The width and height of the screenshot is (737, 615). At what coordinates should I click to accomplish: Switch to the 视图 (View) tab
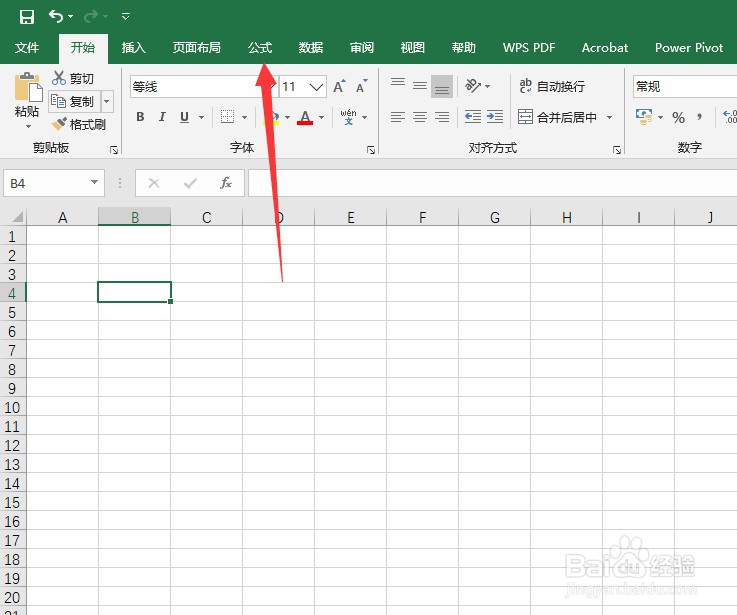pos(413,47)
